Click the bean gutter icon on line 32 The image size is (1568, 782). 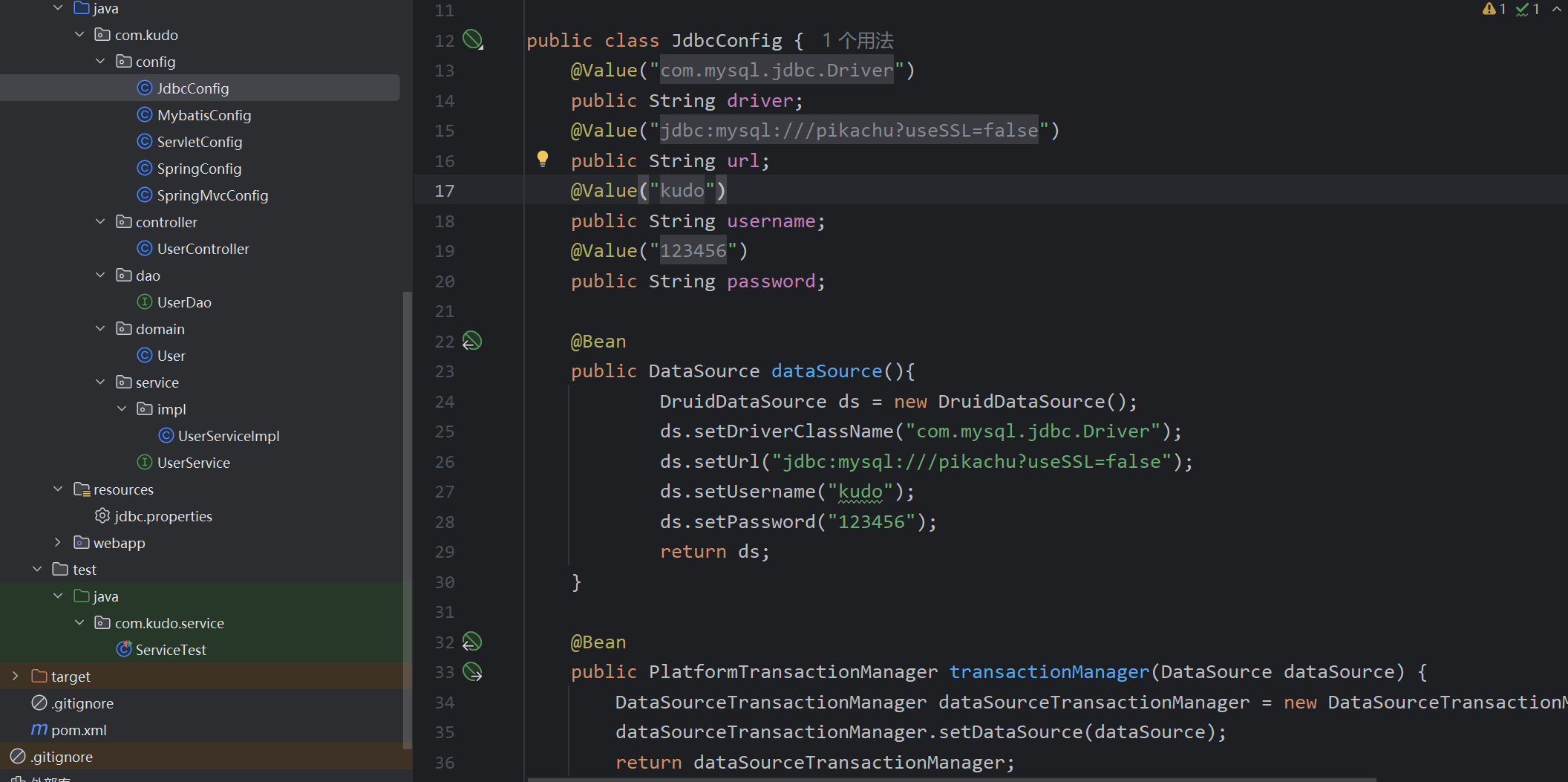point(472,642)
